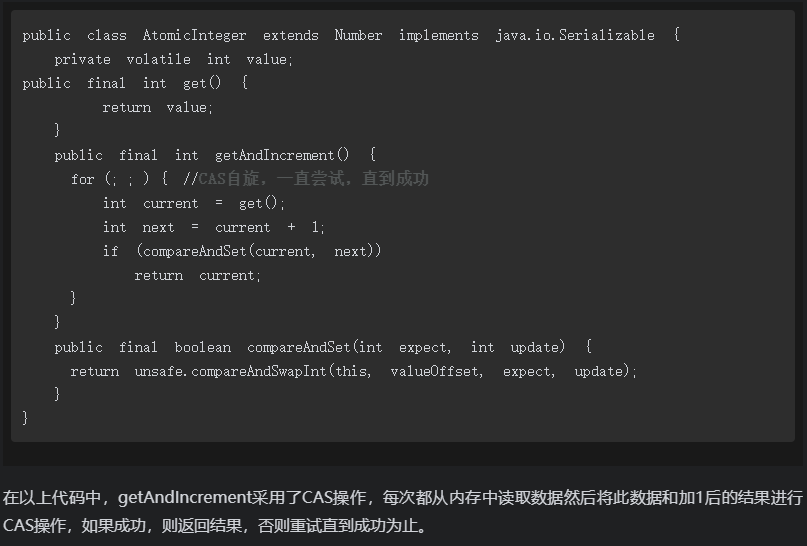The image size is (807, 546).
Task: Click the valueOffset argument
Action: [436, 372]
